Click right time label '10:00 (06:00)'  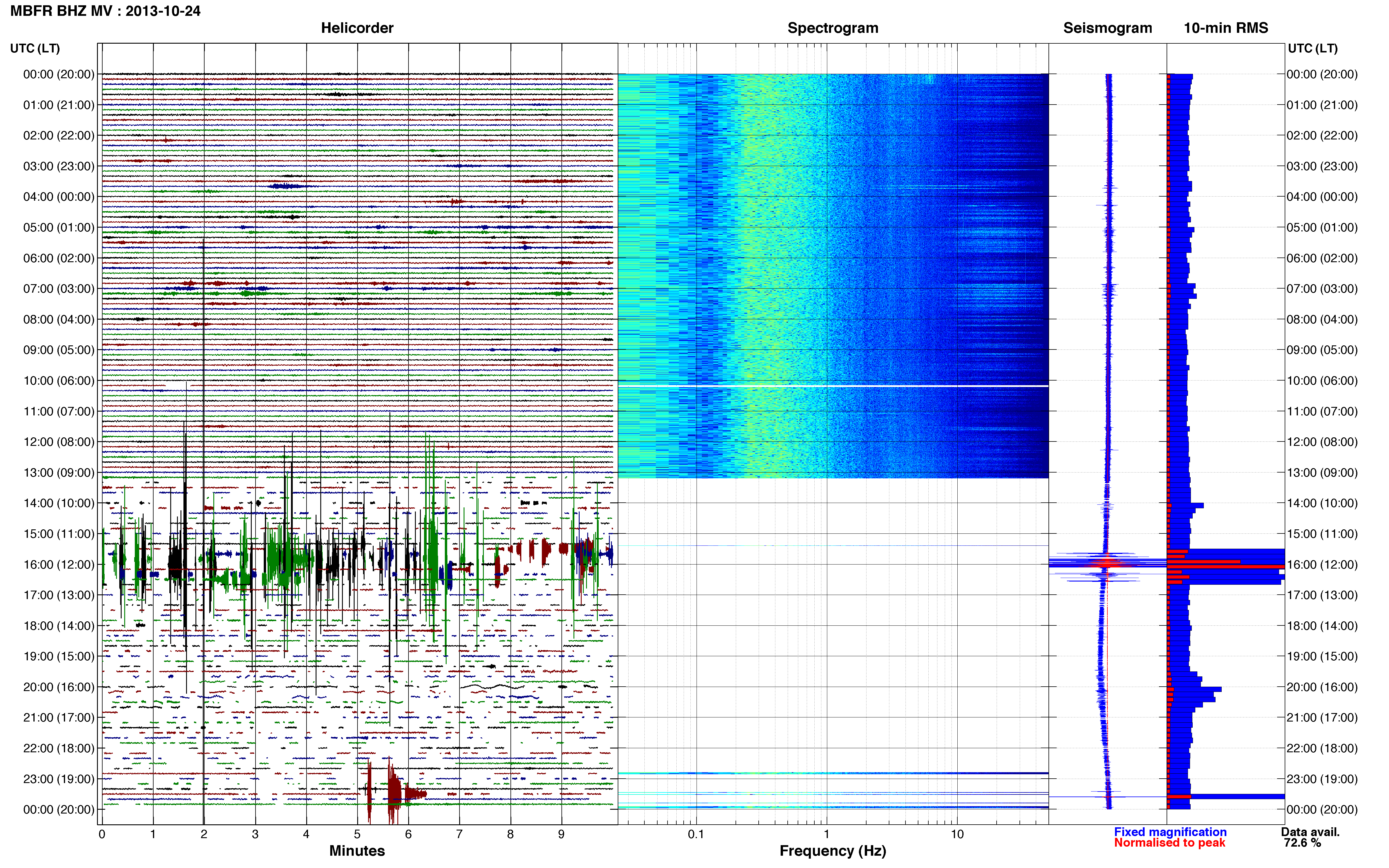point(1322,381)
